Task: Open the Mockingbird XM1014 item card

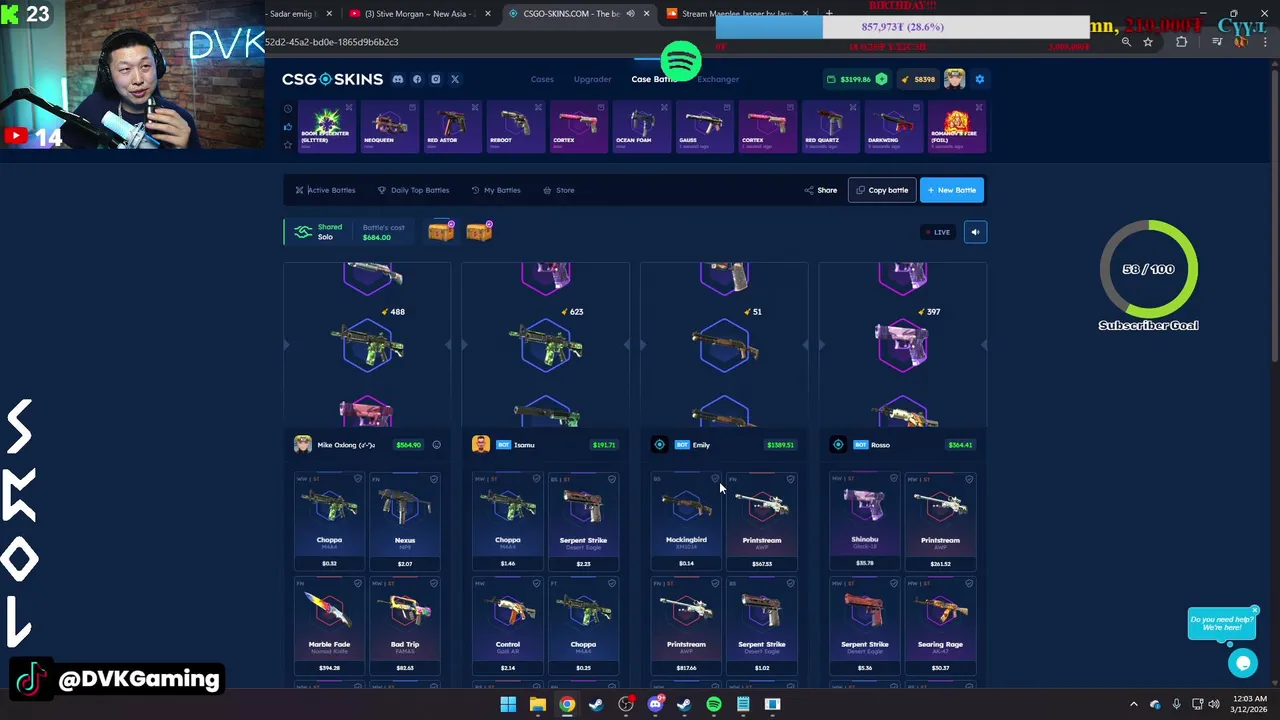Action: click(686, 521)
